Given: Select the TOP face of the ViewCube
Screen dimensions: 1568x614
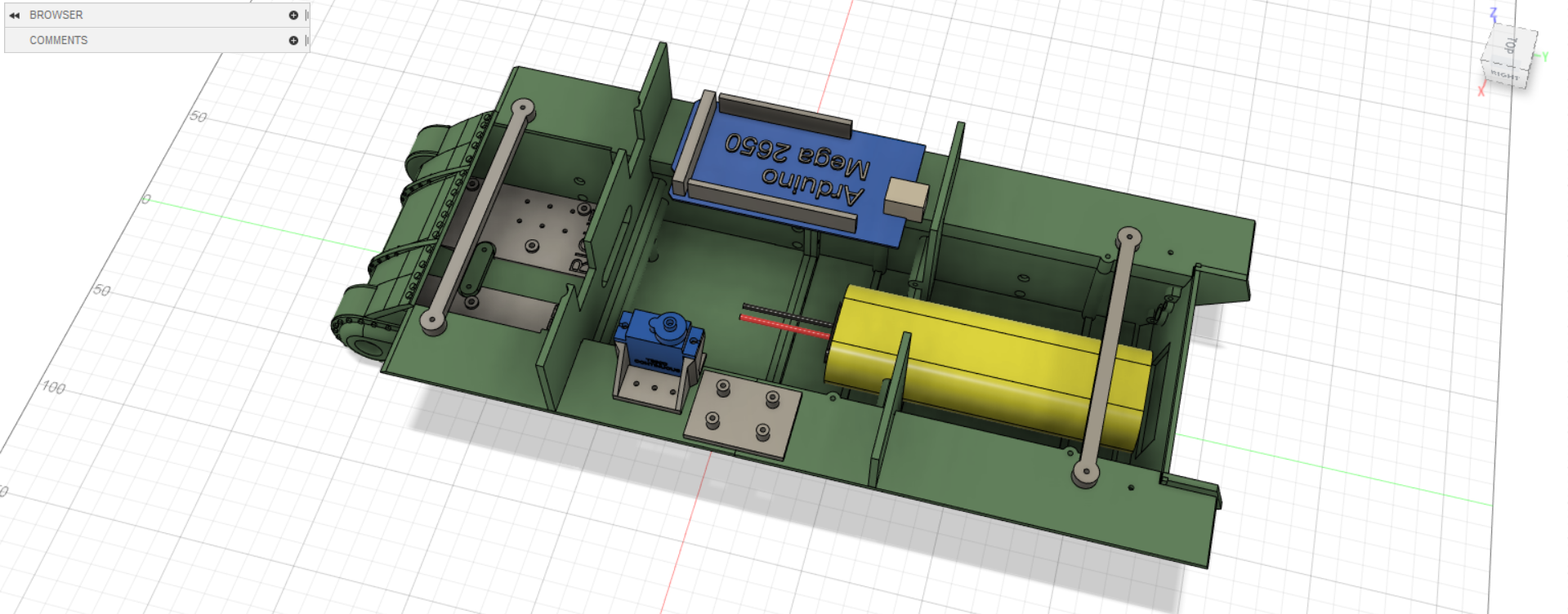Looking at the screenshot, I should point(1510,46).
